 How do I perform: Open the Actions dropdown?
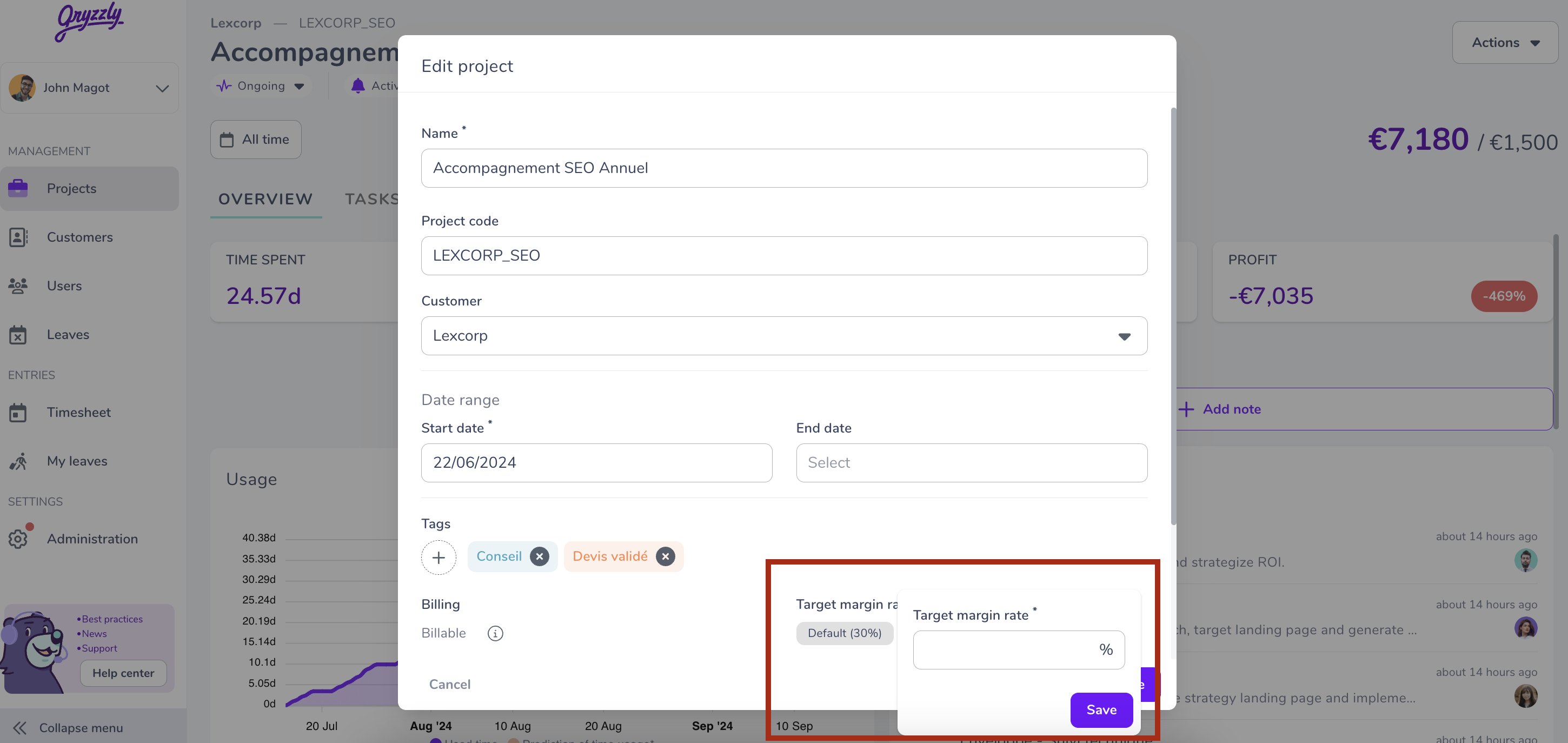(1505, 43)
